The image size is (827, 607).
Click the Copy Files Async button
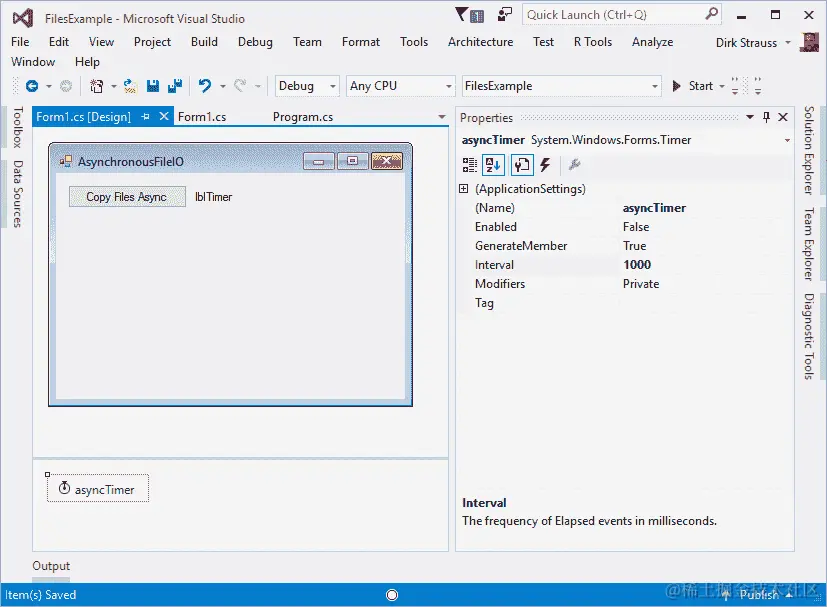click(x=127, y=197)
